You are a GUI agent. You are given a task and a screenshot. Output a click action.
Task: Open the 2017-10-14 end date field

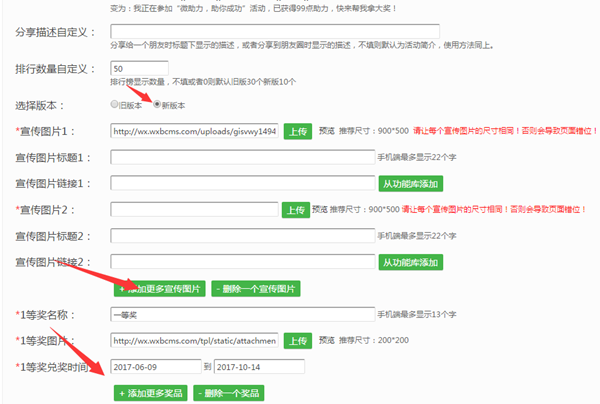[x=259, y=366]
